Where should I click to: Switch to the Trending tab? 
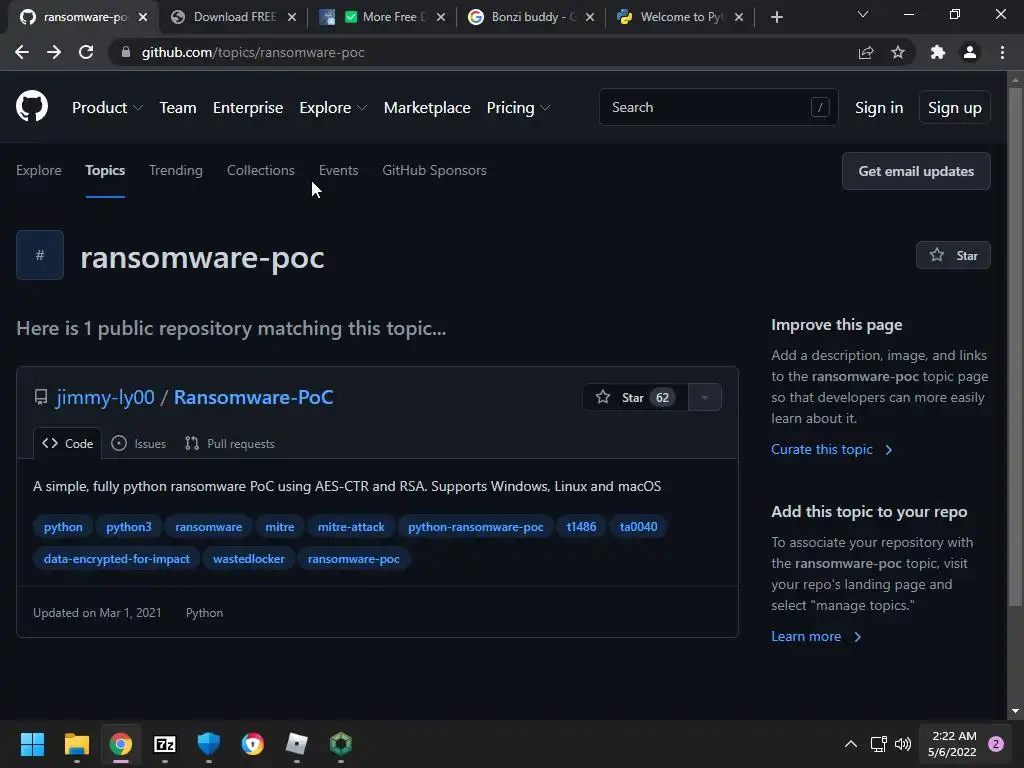[176, 170]
